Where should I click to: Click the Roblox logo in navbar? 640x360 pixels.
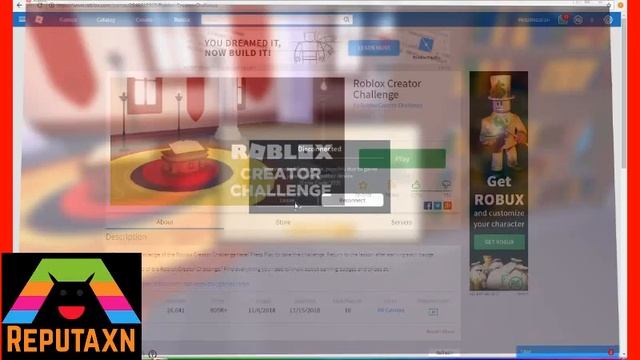(39, 20)
